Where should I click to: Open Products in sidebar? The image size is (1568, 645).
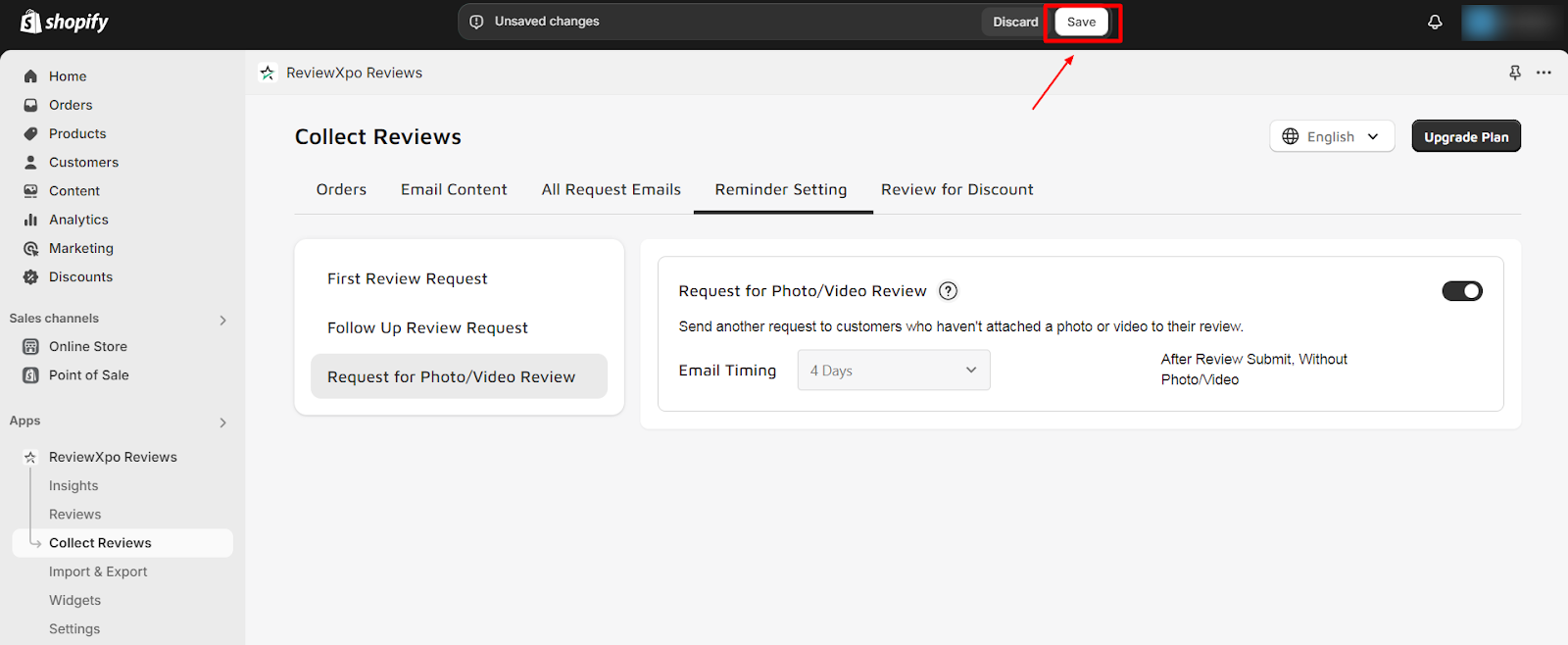(77, 133)
